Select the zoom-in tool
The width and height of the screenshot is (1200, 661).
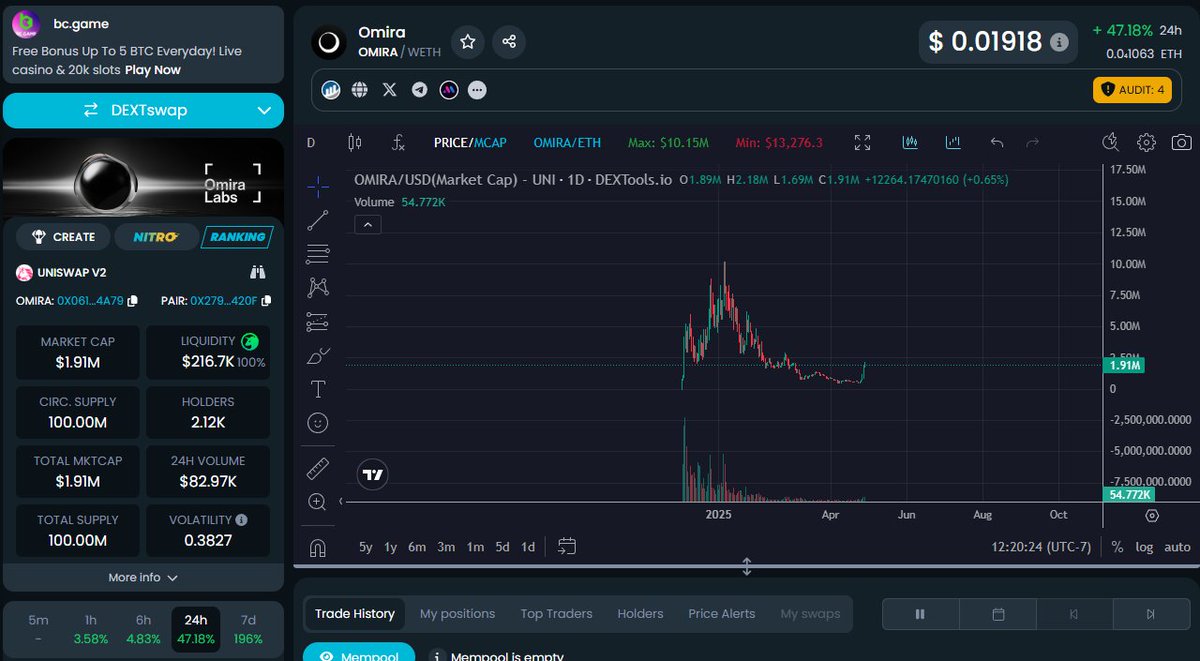tap(318, 502)
